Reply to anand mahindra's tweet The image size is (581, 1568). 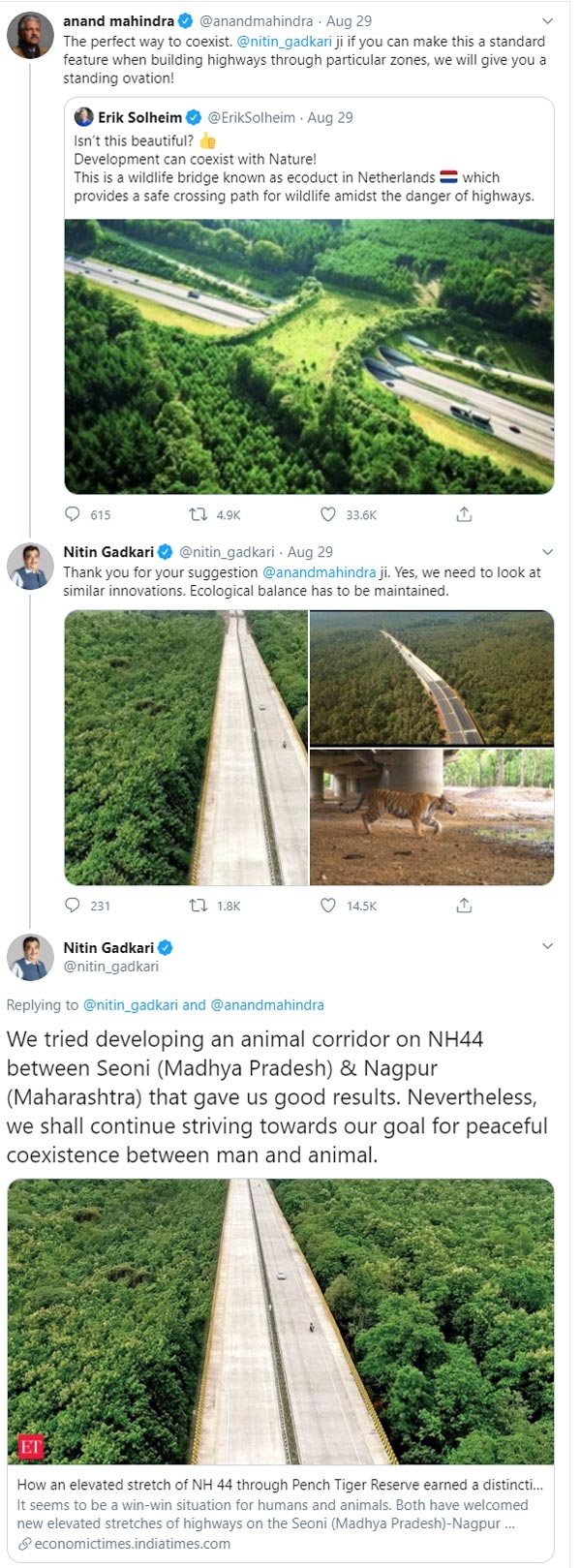pos(73,514)
